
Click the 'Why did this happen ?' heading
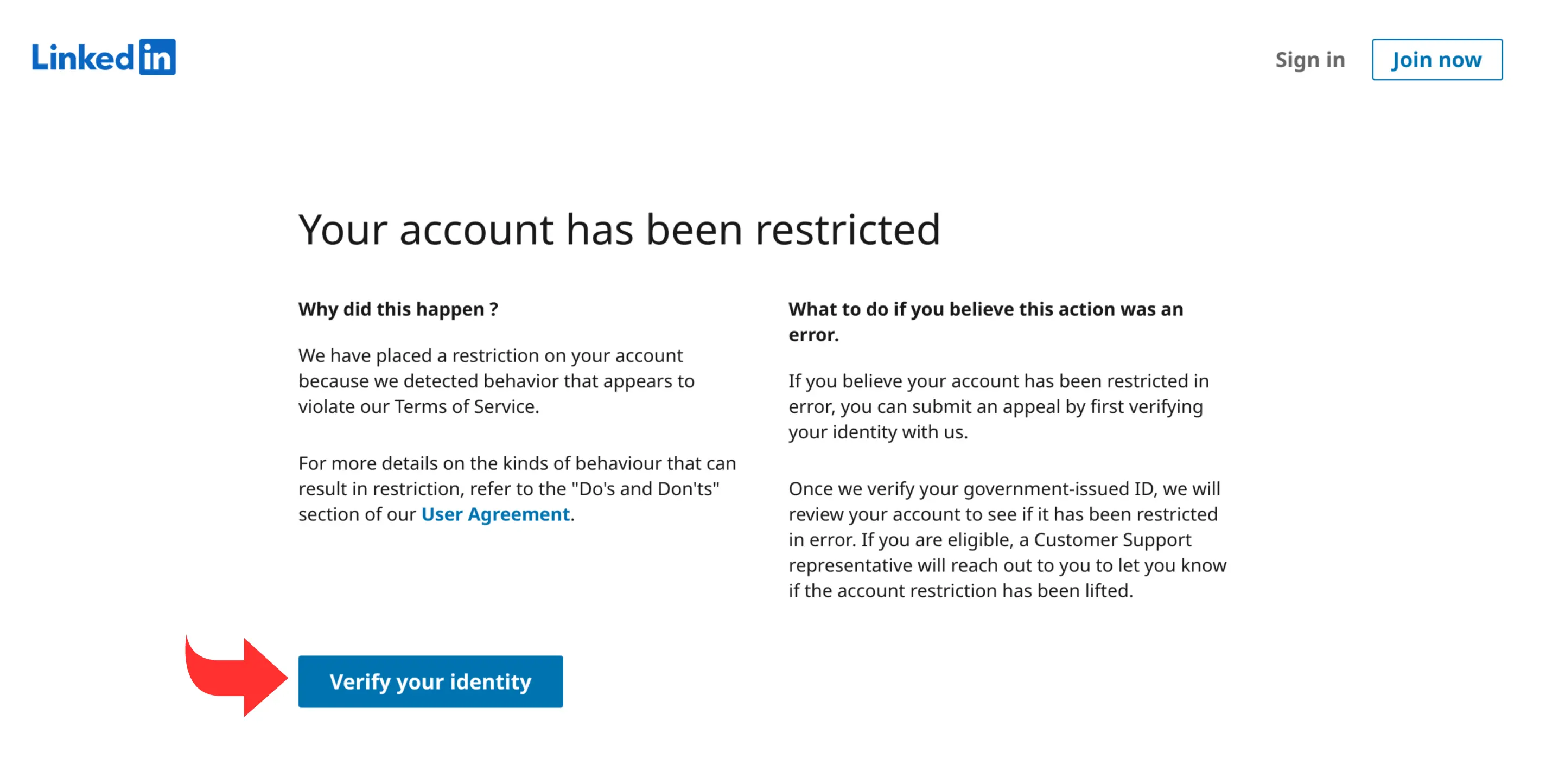(x=398, y=309)
